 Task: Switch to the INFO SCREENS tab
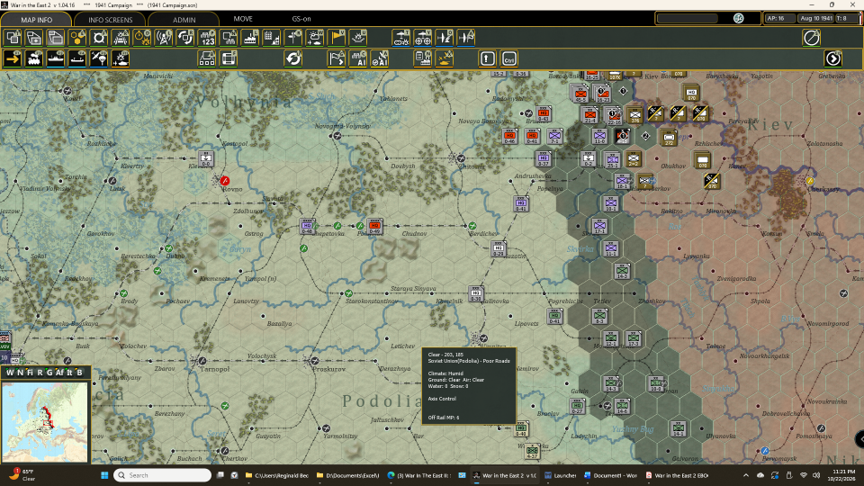pyautogui.click(x=110, y=19)
